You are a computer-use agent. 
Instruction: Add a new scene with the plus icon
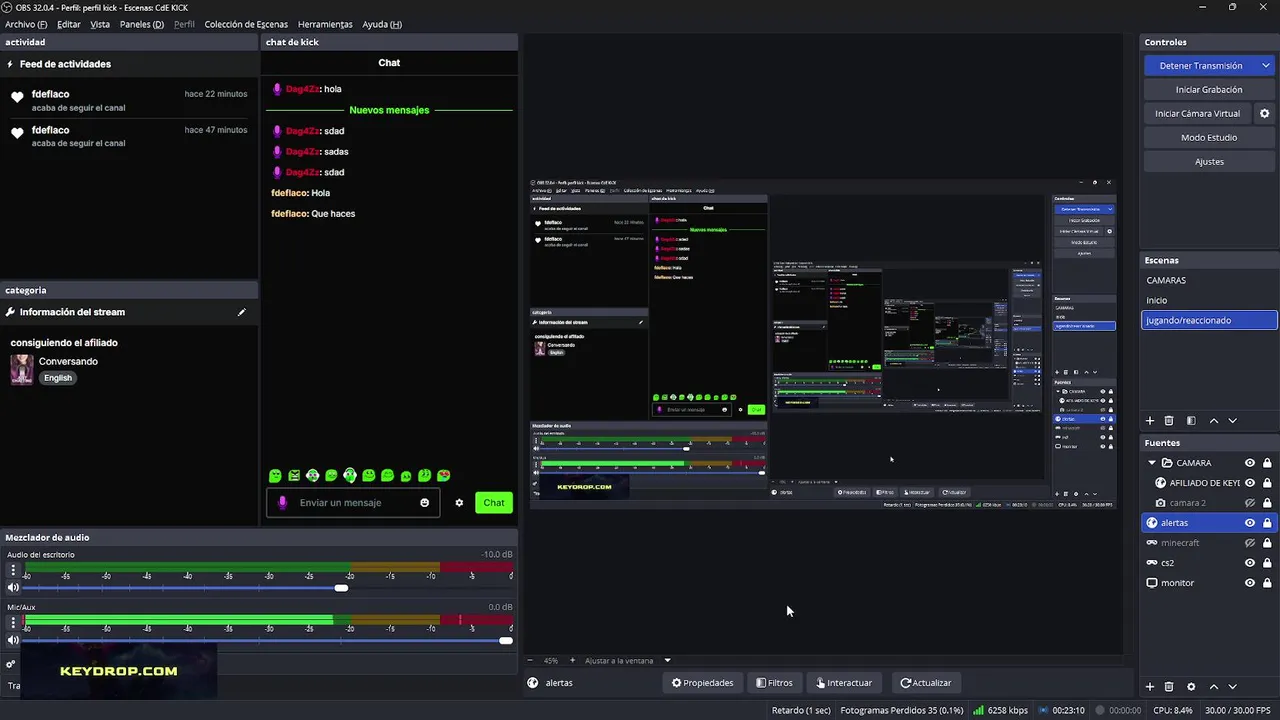(1150, 421)
